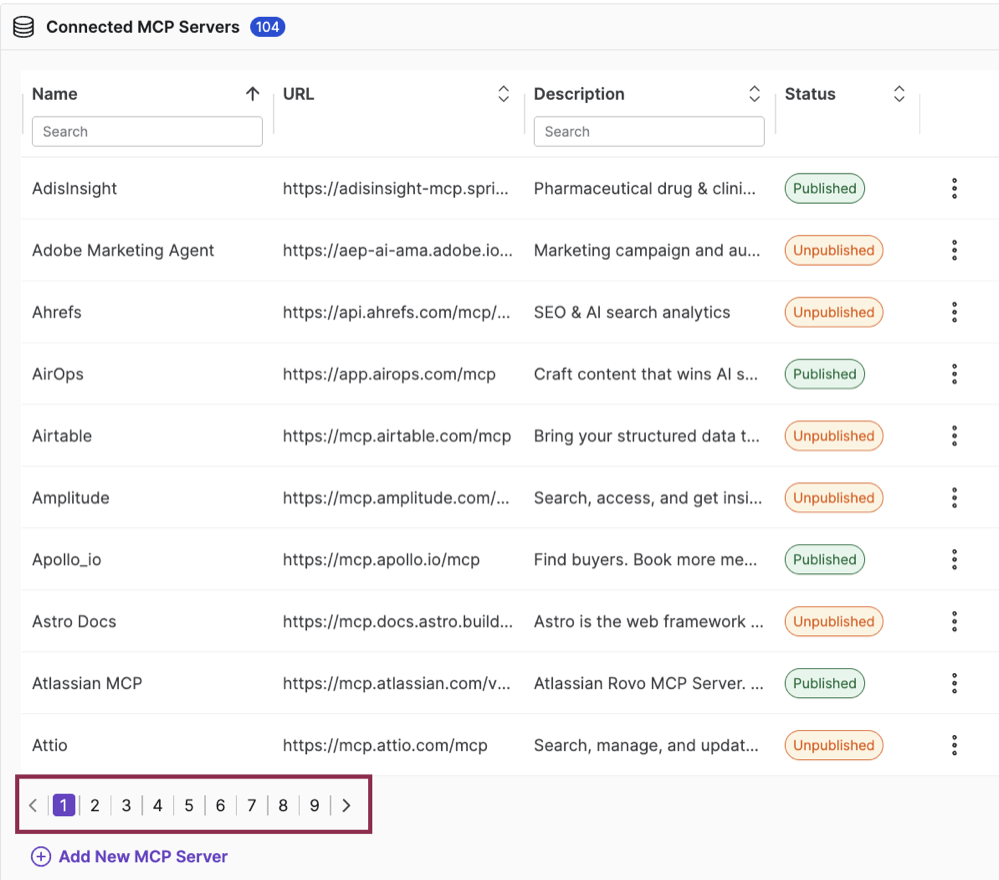Go to the previous page with the left arrow
Image resolution: width=999 pixels, height=880 pixels.
(34, 805)
